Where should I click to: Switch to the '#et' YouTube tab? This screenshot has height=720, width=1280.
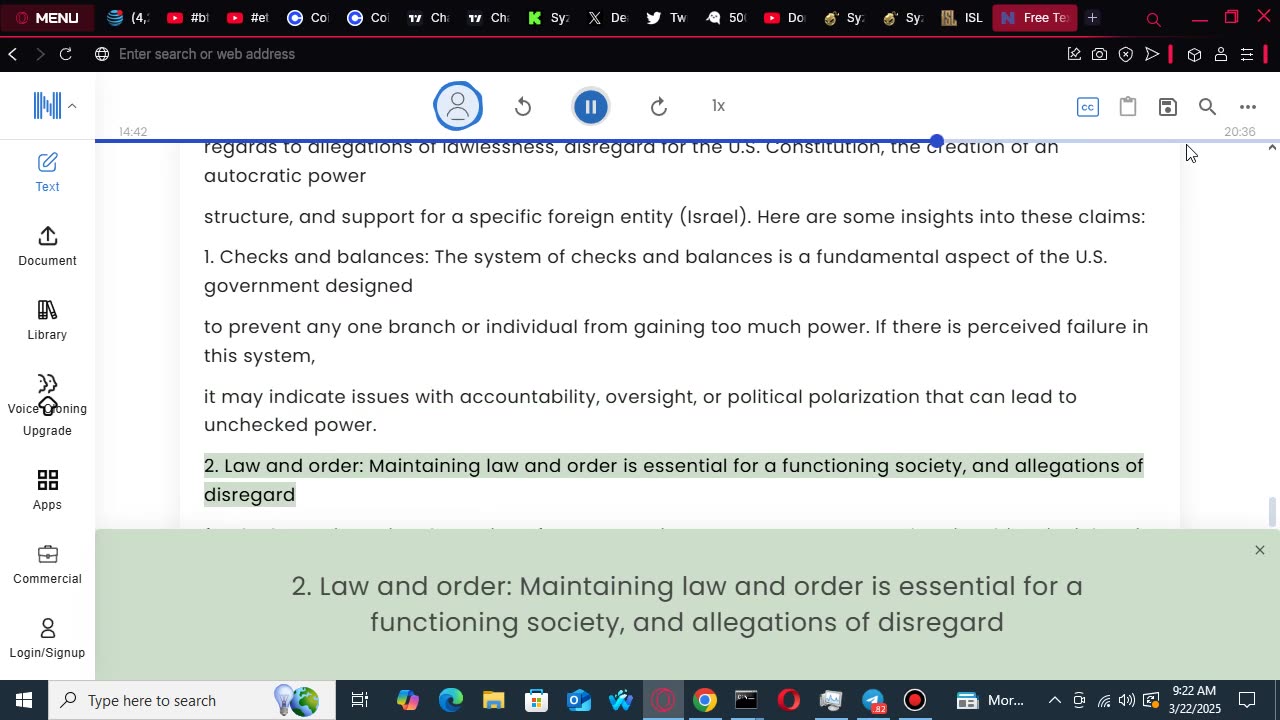tap(248, 18)
